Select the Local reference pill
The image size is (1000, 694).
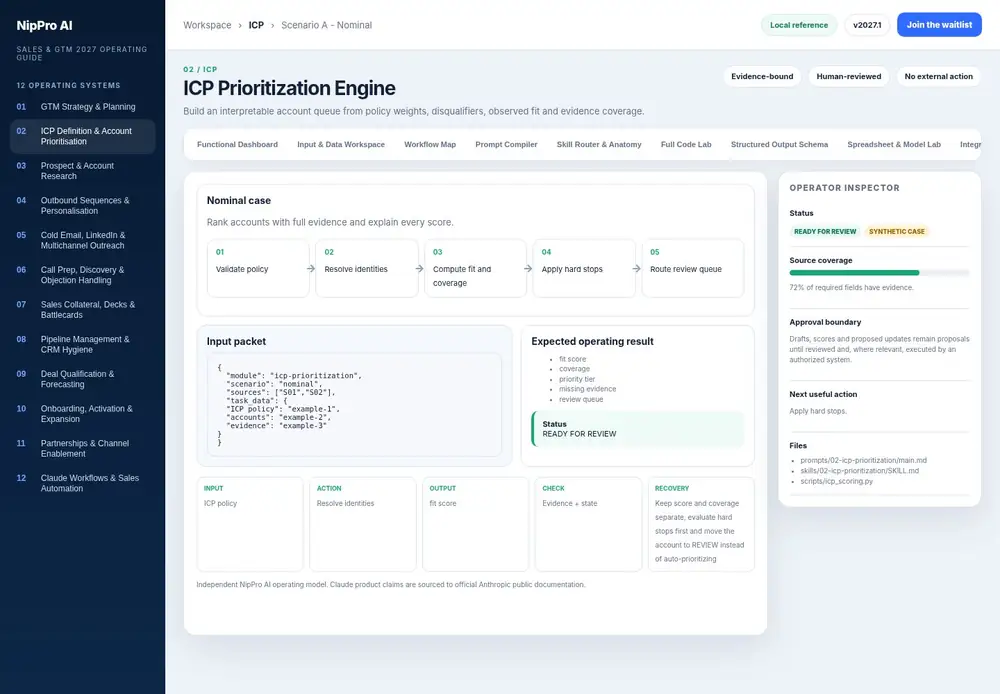(x=798, y=25)
